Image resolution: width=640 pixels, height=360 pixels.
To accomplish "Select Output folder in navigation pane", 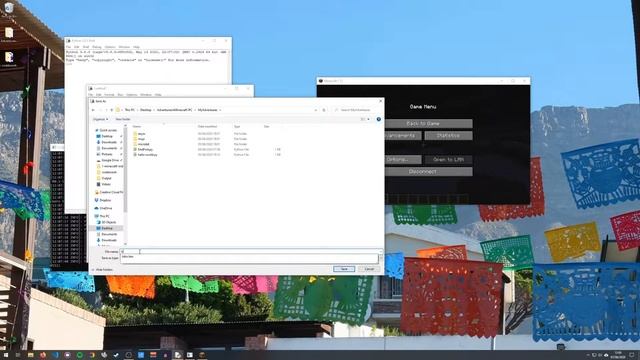I will (106, 178).
